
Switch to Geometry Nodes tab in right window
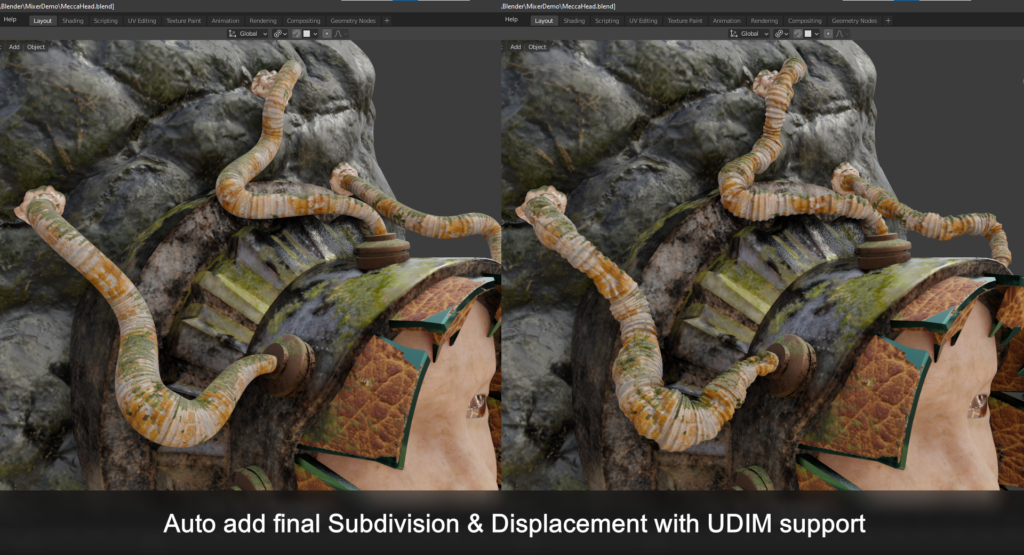(x=854, y=21)
